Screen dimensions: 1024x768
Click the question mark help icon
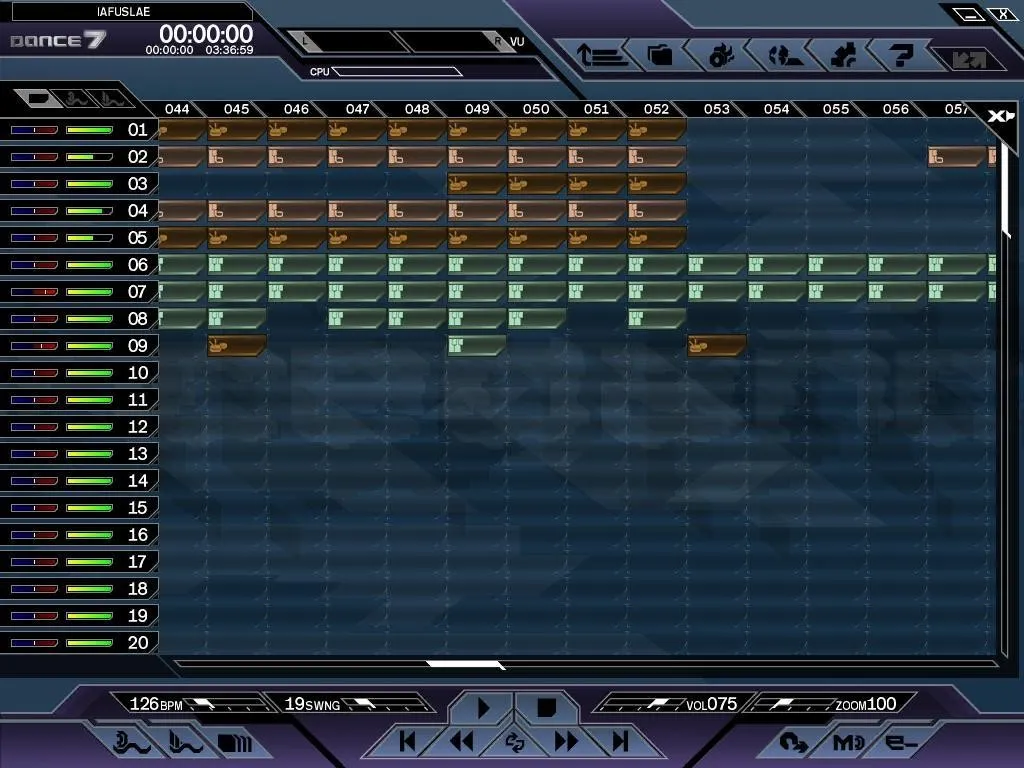point(900,56)
